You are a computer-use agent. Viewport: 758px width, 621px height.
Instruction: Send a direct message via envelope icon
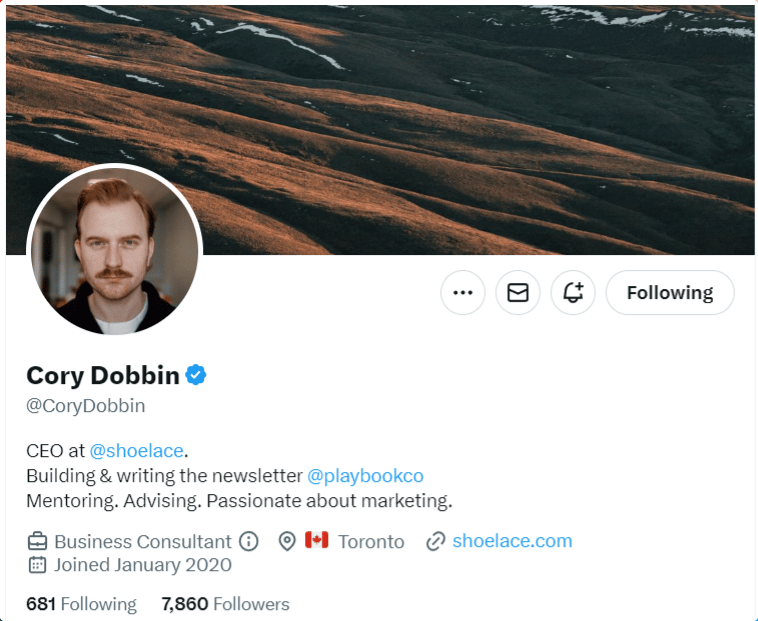[518, 292]
